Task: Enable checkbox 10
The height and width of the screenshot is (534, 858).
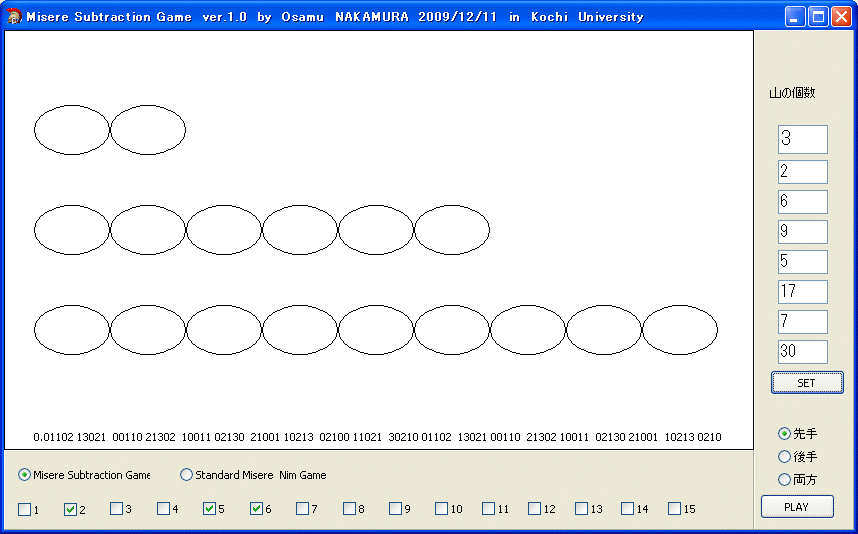Action: [441, 509]
